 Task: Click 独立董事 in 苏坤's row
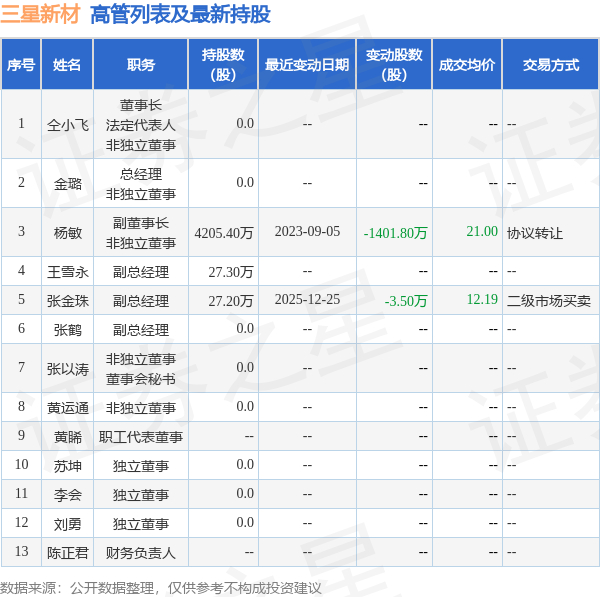tap(140, 467)
